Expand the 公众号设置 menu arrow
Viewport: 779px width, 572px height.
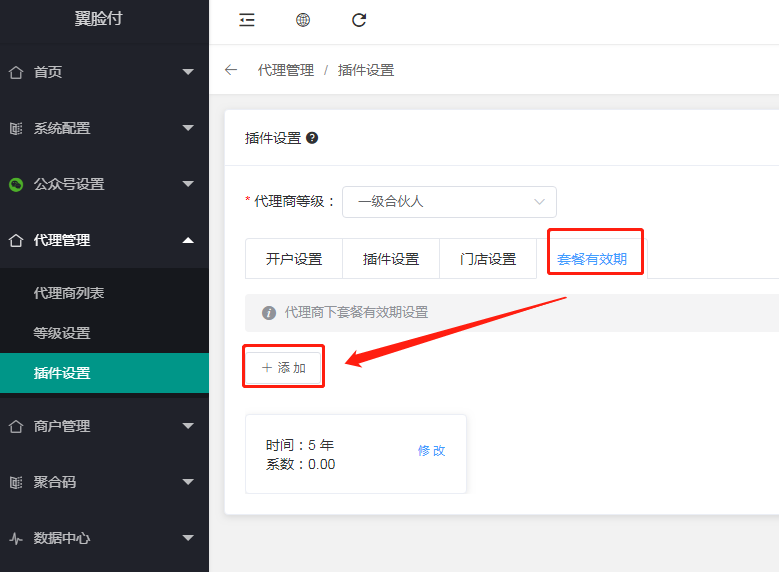[x=188, y=184]
